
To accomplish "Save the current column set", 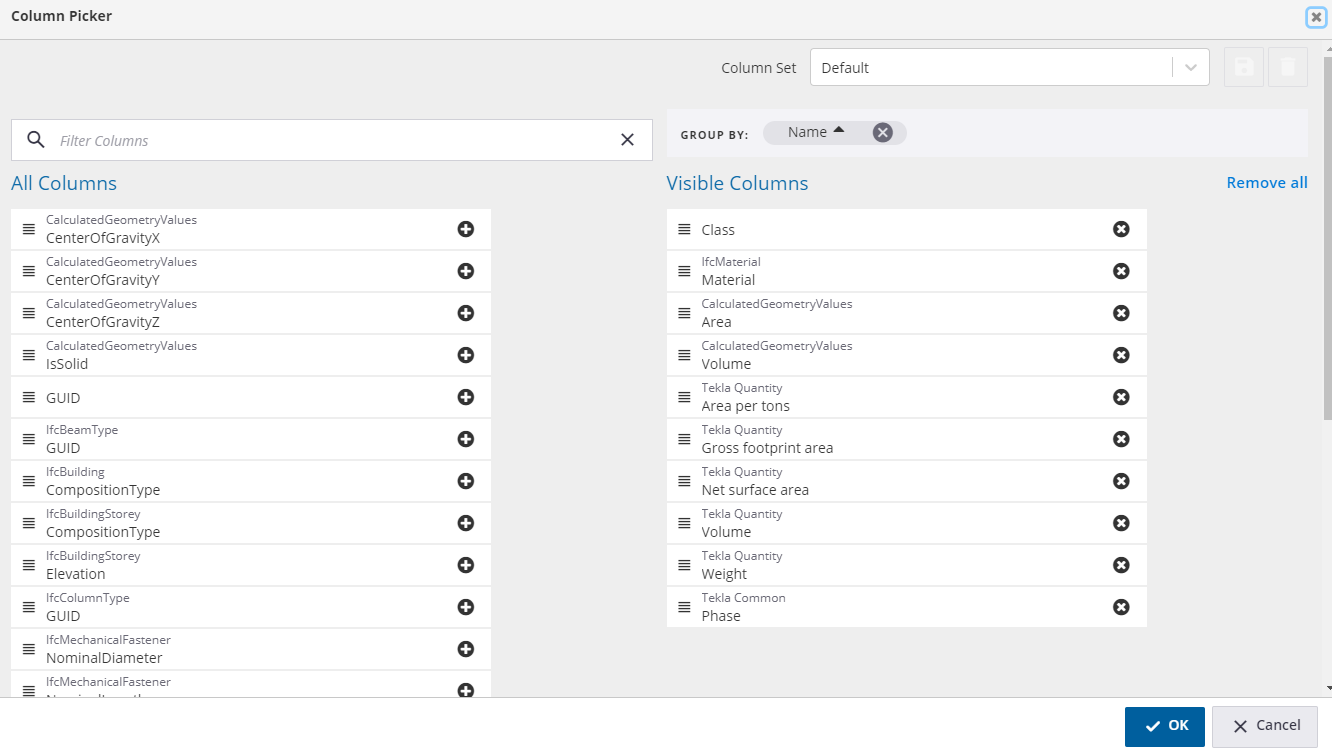I will point(1244,67).
